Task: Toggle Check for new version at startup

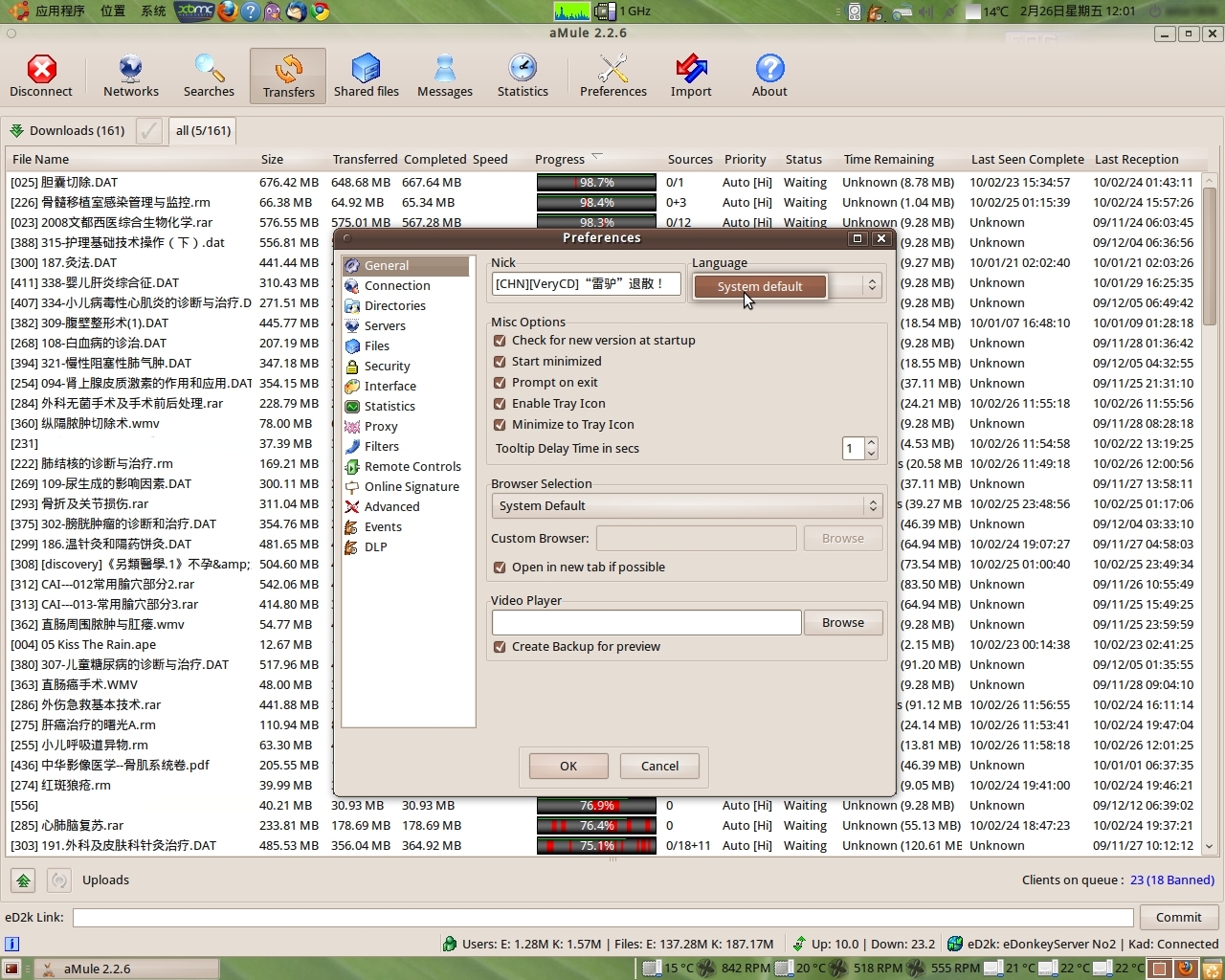Action: tap(500, 341)
